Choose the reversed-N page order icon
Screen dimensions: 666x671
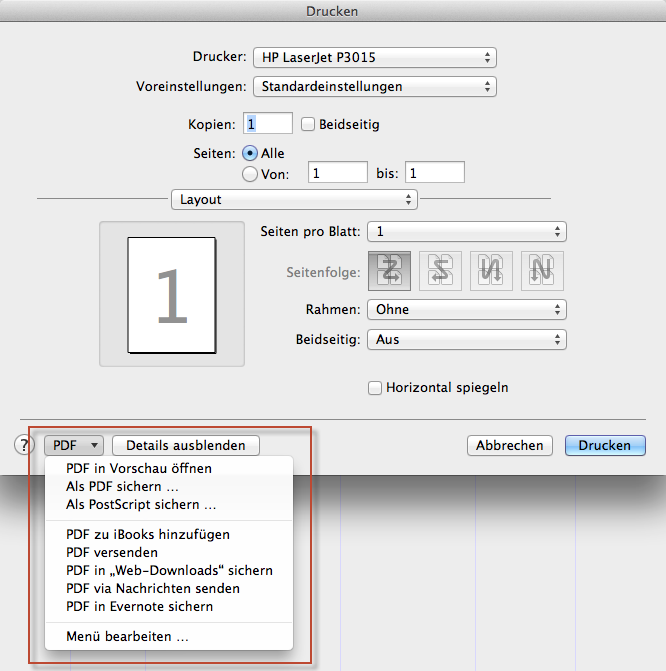click(x=491, y=271)
